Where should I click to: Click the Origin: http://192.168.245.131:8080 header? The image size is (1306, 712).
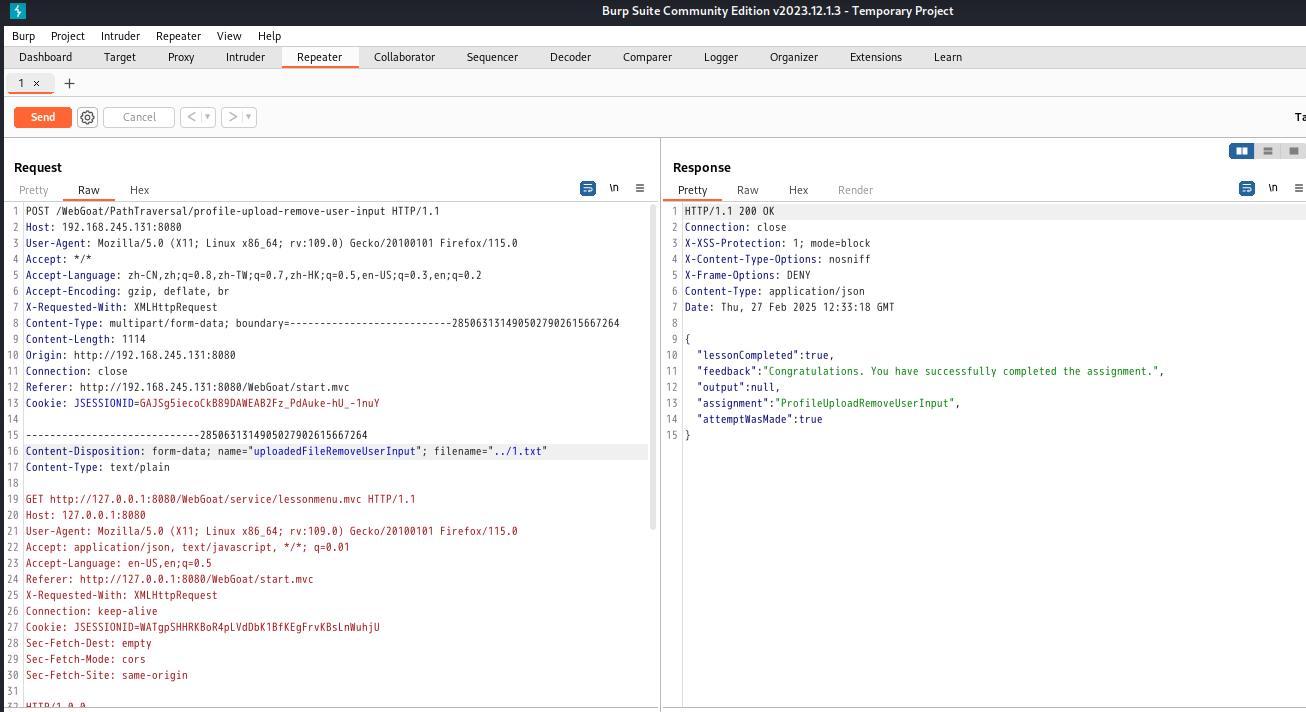click(131, 355)
